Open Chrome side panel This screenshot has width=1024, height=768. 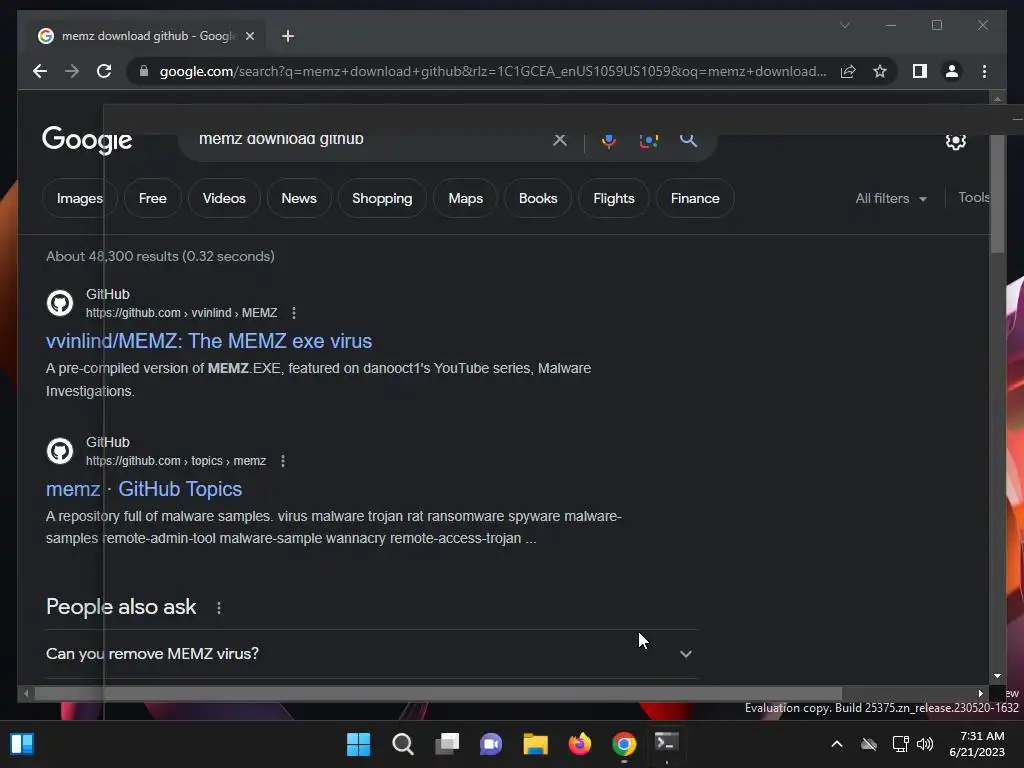tap(920, 71)
